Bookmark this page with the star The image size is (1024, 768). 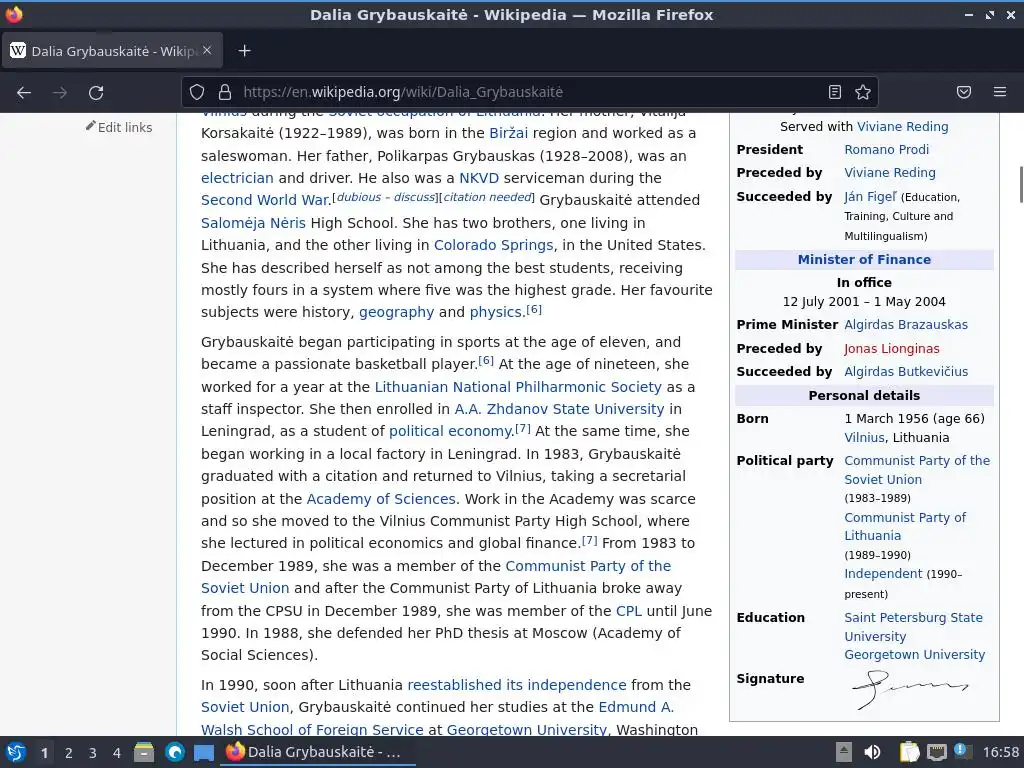click(863, 92)
